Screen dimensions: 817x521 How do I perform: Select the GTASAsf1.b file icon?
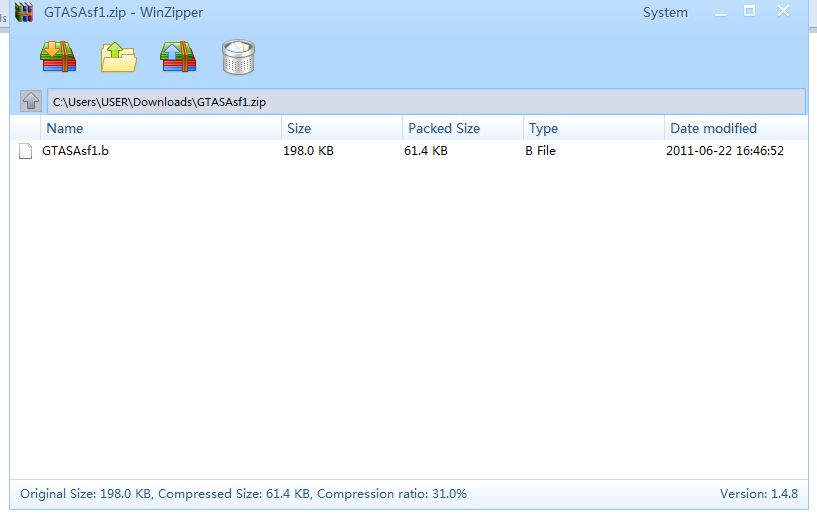tap(26, 151)
